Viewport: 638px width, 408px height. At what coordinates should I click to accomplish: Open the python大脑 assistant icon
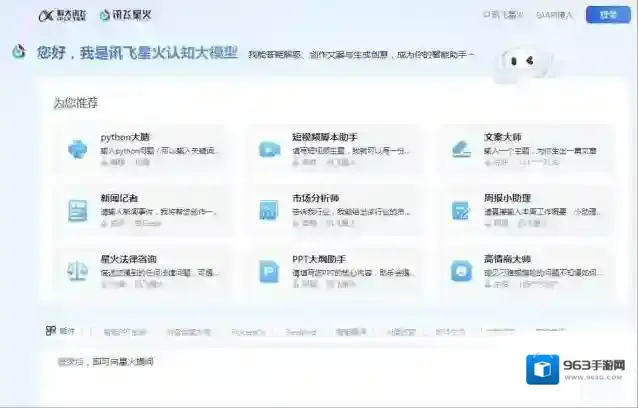77,149
